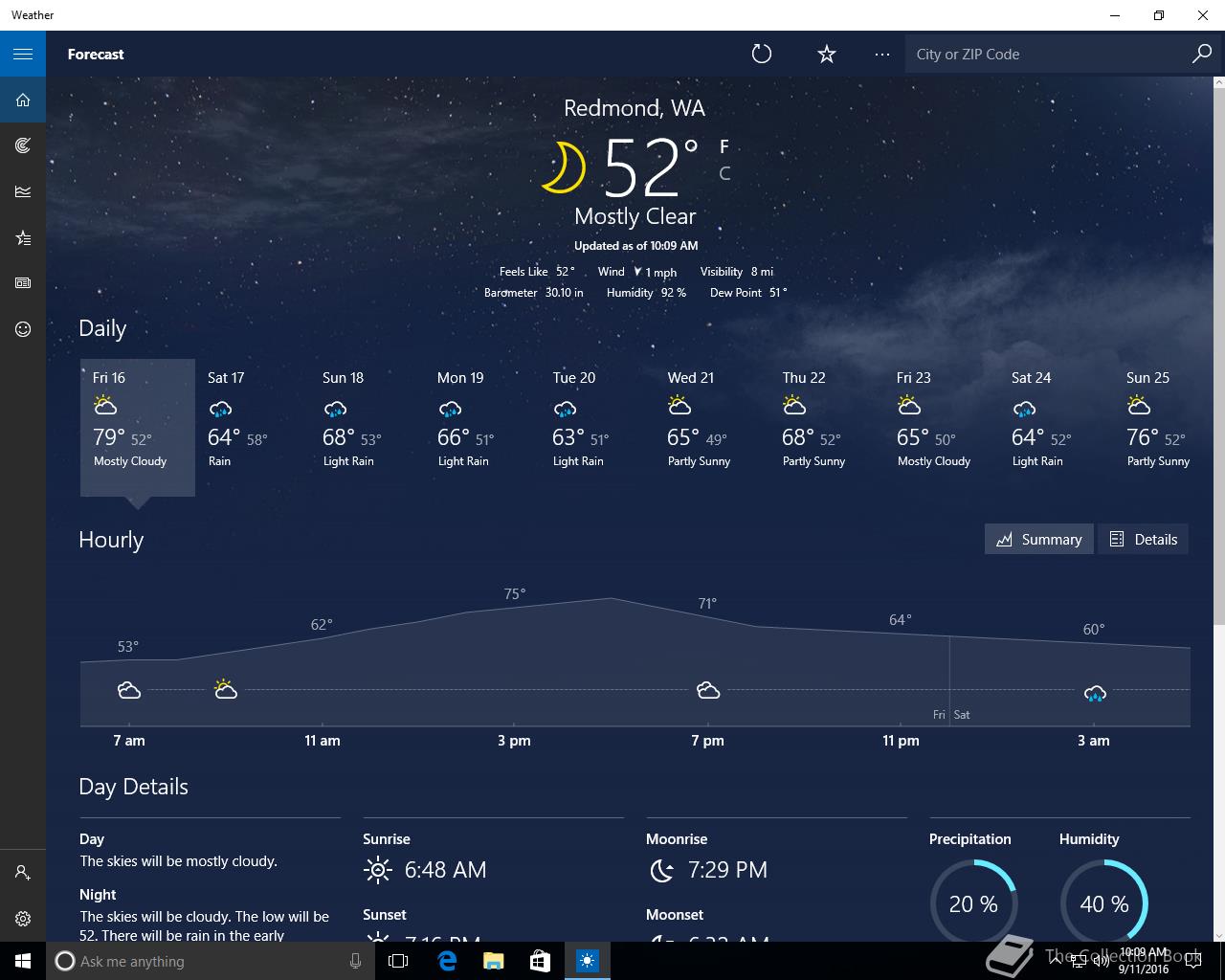Image resolution: width=1225 pixels, height=980 pixels.
Task: Select Fri 23 Mostly Cloudy forecast
Action: 942,427
